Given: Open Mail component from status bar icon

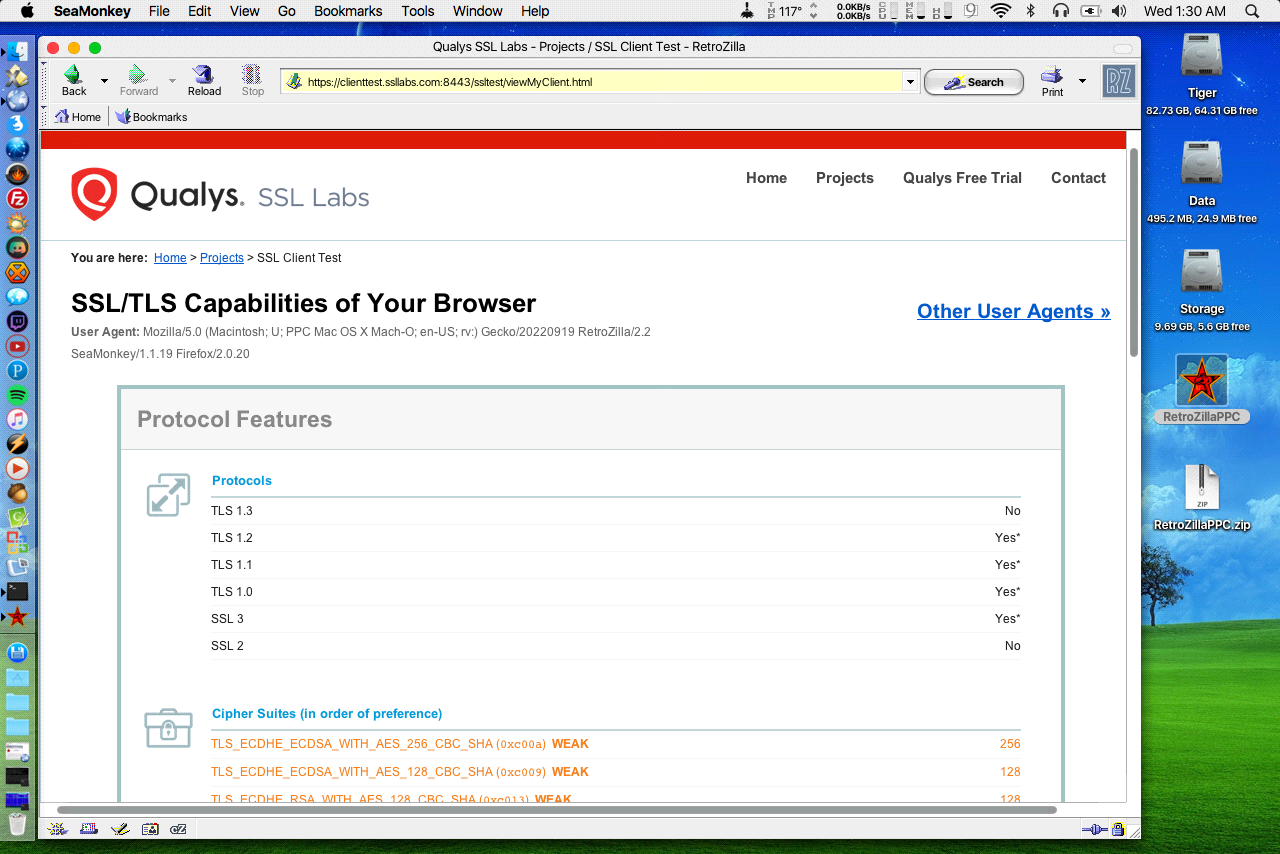Looking at the screenshot, I should tap(88, 828).
